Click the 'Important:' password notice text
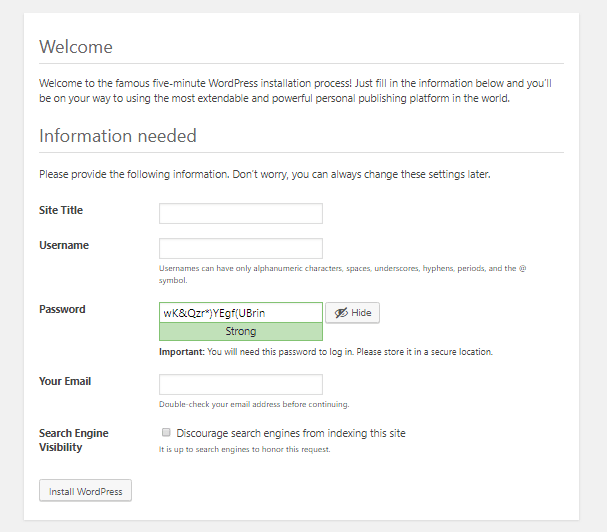Image resolution: width=607 pixels, height=532 pixels. pos(326,352)
